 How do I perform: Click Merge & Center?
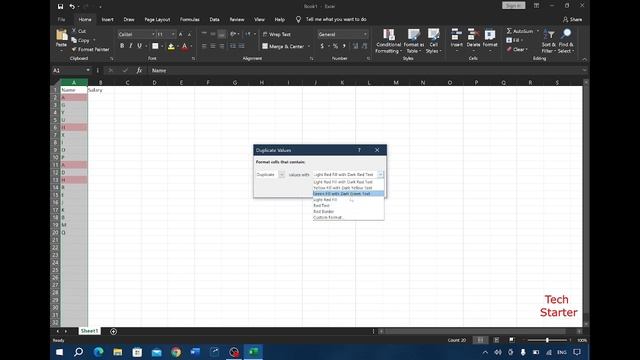(x=283, y=47)
